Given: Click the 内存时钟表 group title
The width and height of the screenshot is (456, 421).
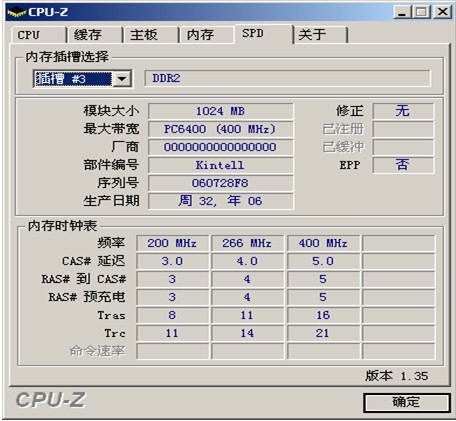Looking at the screenshot, I should point(62,226).
